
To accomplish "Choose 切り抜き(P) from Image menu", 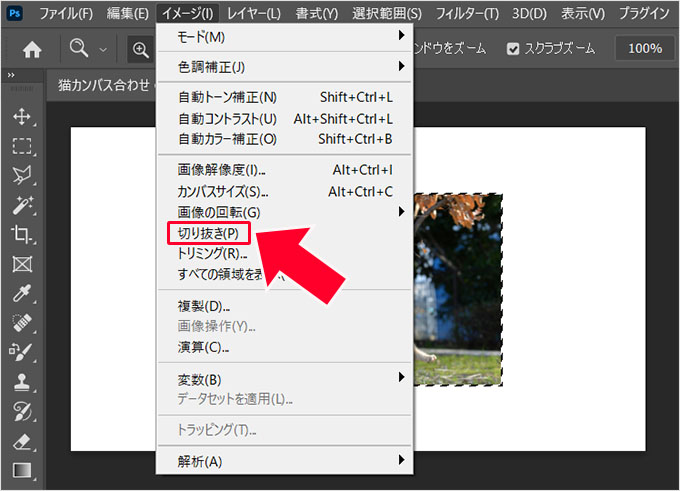I will pyautogui.click(x=209, y=233).
